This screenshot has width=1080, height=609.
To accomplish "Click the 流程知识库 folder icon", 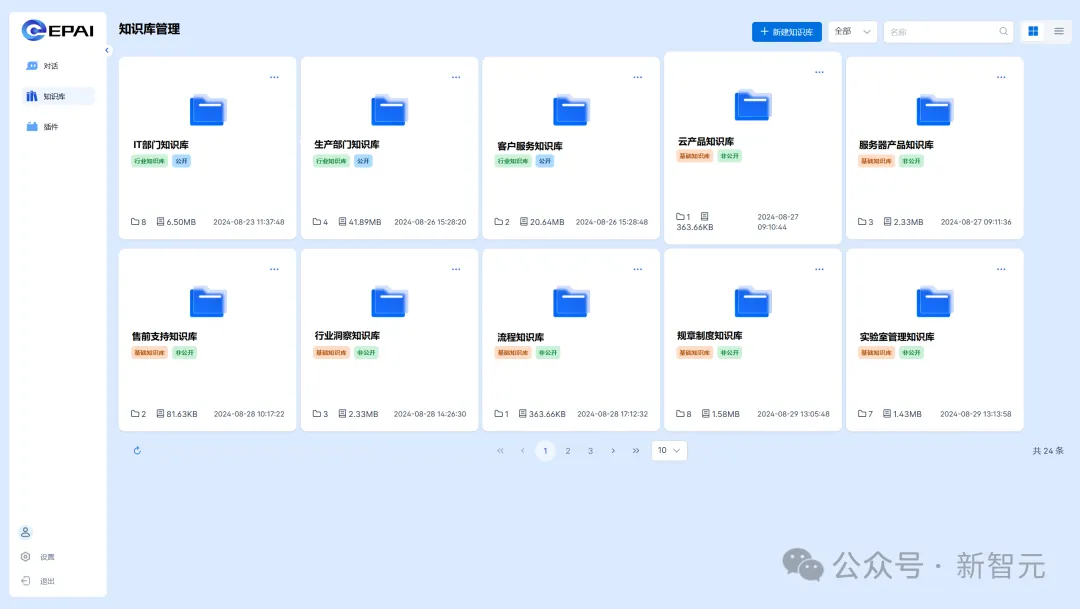I will tap(571, 302).
